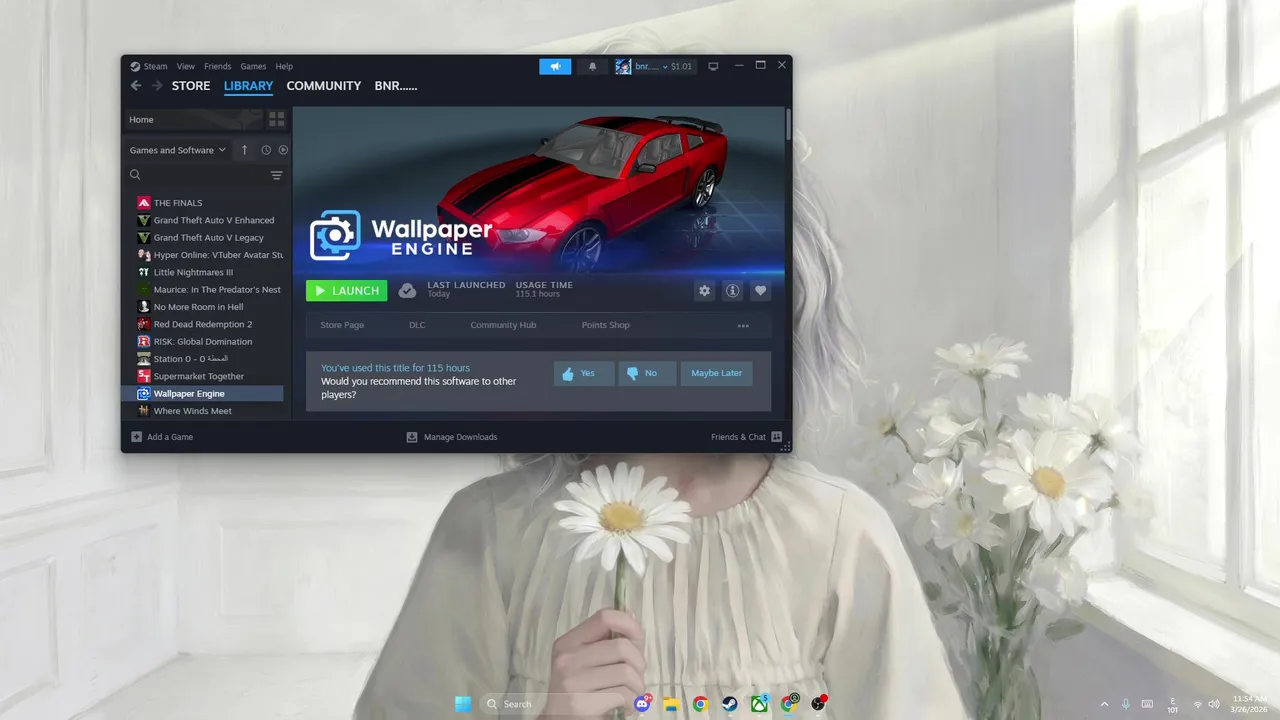Open the announcements megaphone button
Screen dimensions: 1280x720
(x=555, y=66)
